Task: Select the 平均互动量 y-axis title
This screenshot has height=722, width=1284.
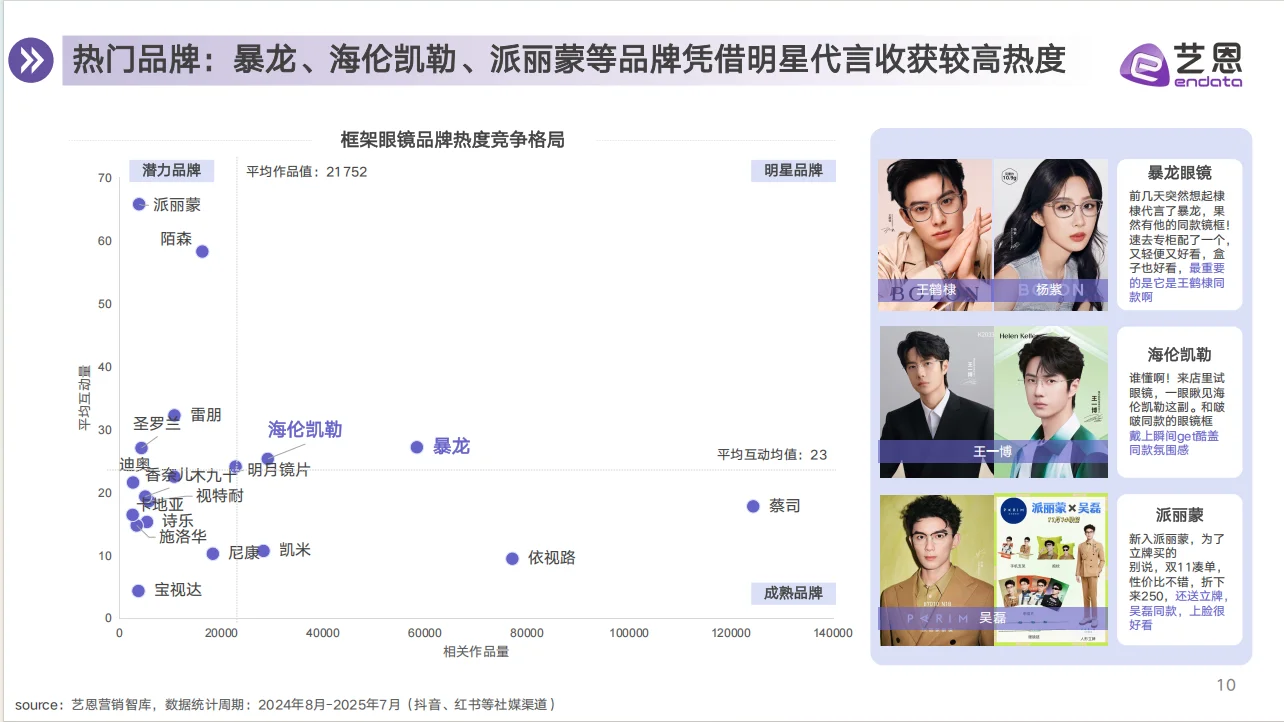Action: coord(85,397)
